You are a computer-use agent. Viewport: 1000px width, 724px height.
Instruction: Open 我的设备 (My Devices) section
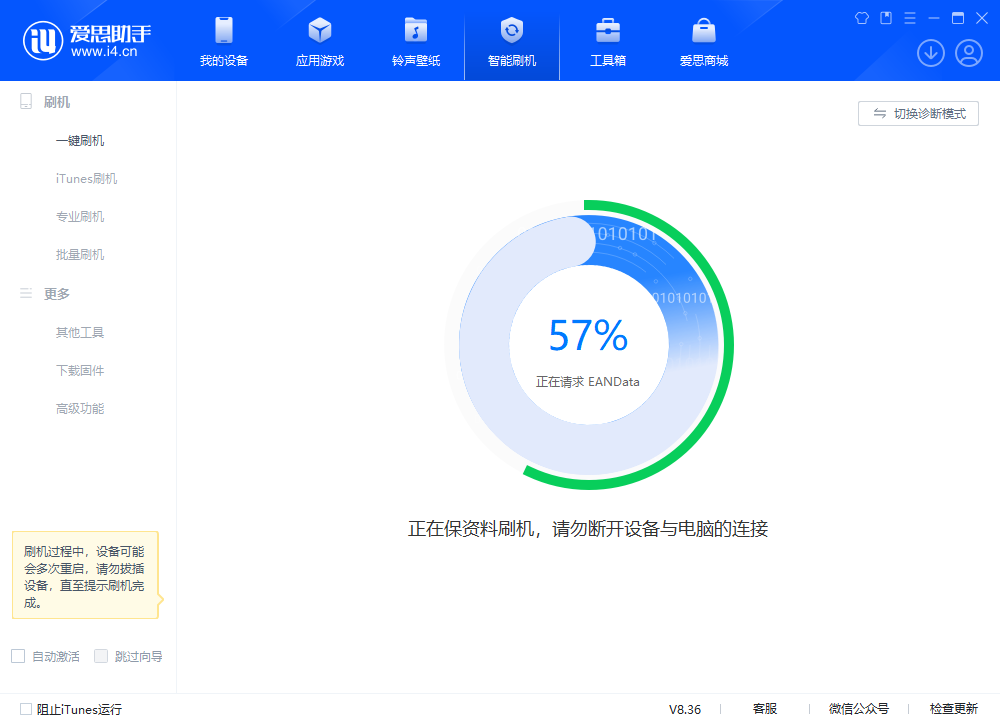(223, 40)
